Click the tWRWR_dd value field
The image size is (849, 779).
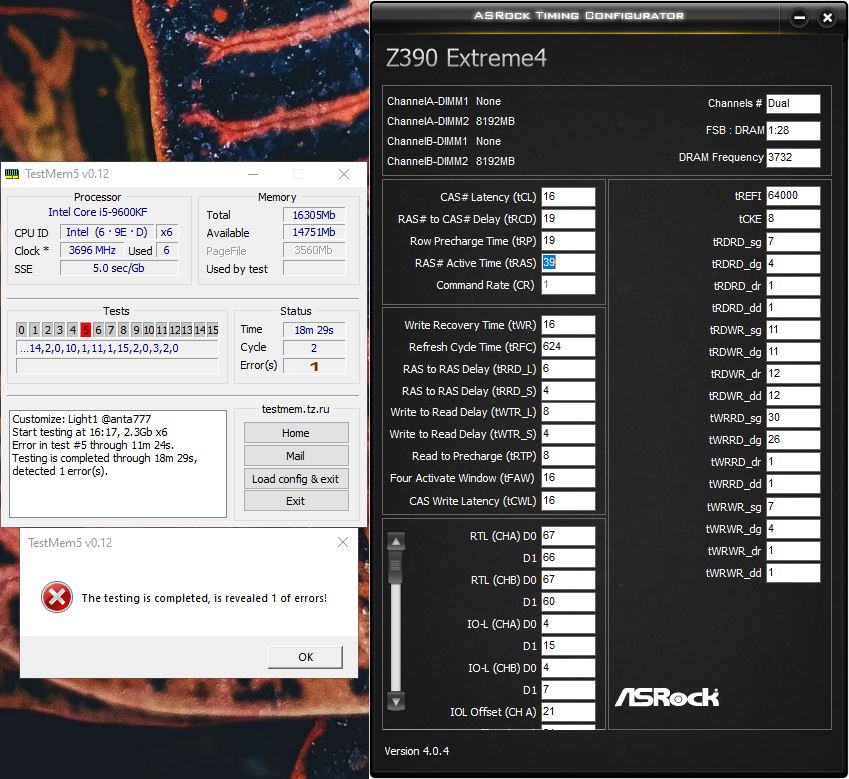[x=793, y=573]
